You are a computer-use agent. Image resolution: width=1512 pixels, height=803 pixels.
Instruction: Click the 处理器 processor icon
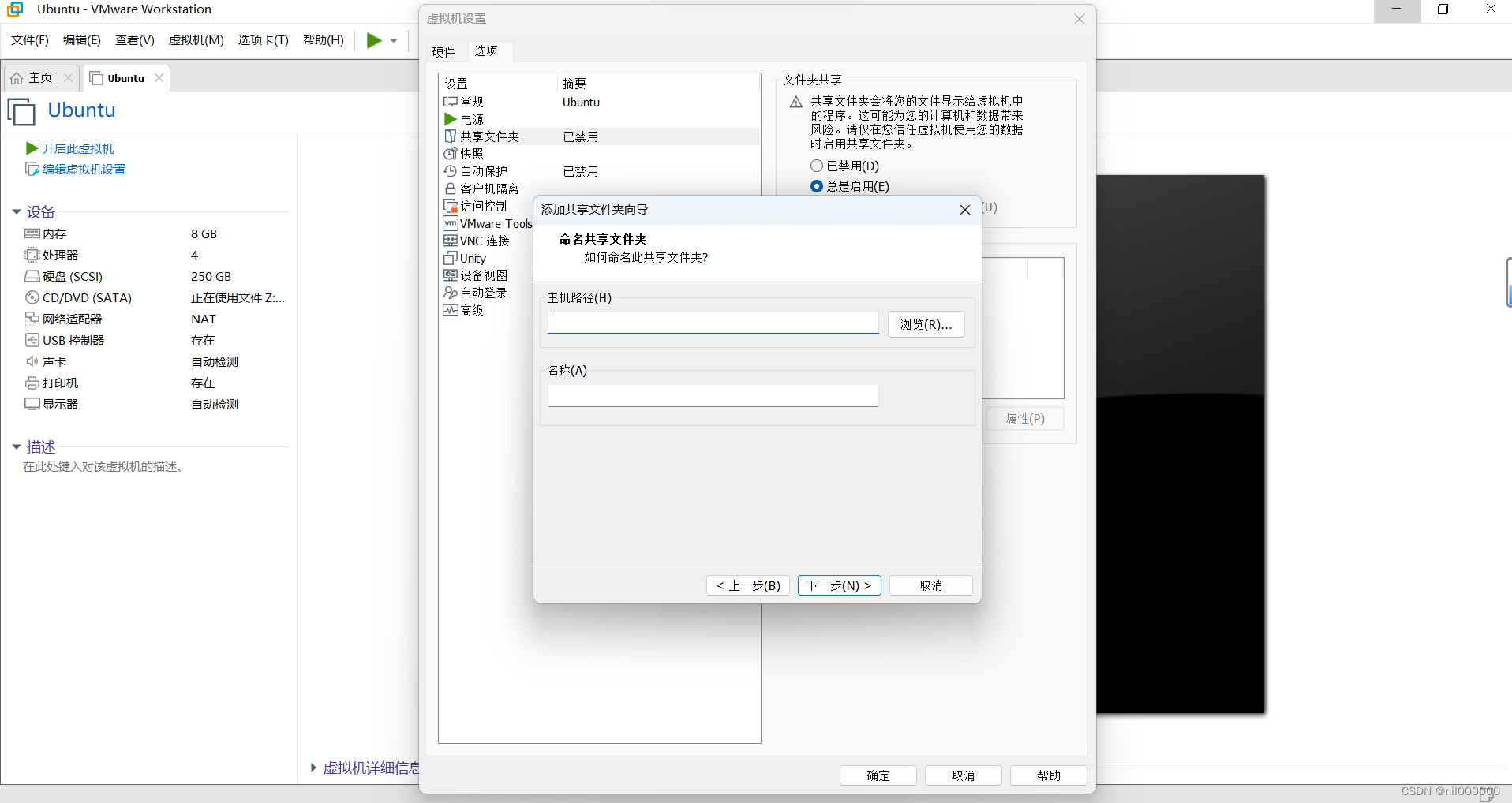pyautogui.click(x=32, y=255)
